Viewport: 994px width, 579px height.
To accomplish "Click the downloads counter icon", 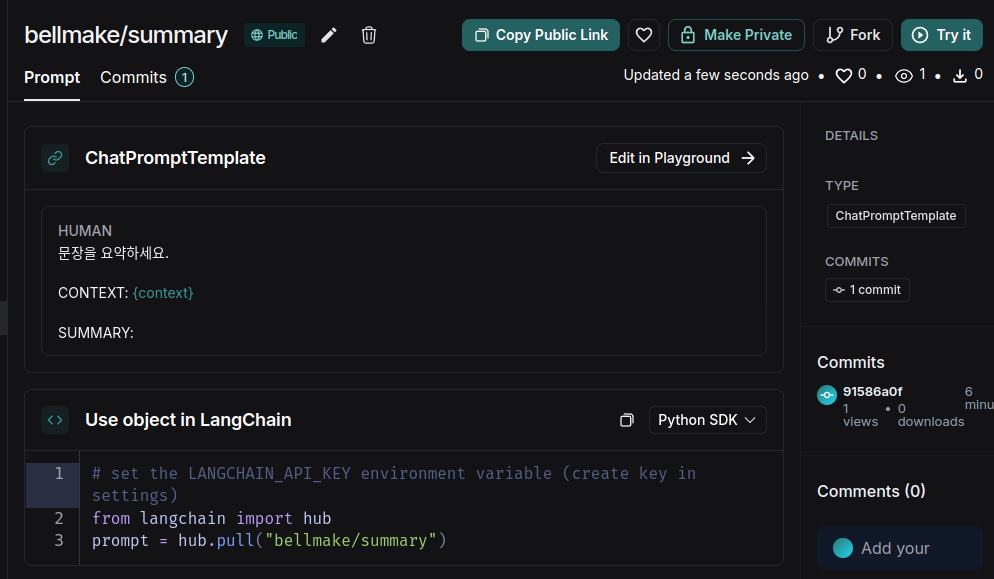I will (960, 76).
